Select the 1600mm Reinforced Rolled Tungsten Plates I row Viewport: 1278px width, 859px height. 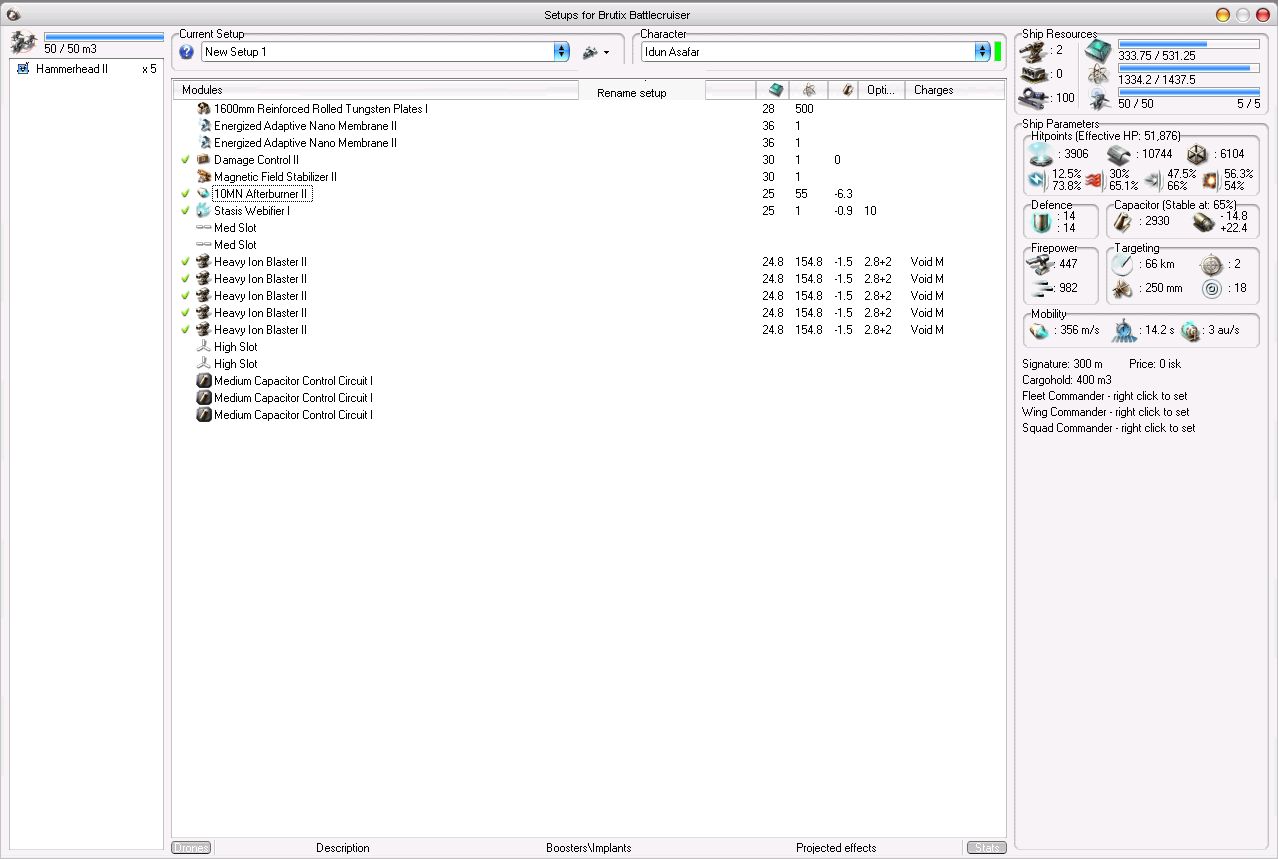(x=589, y=109)
